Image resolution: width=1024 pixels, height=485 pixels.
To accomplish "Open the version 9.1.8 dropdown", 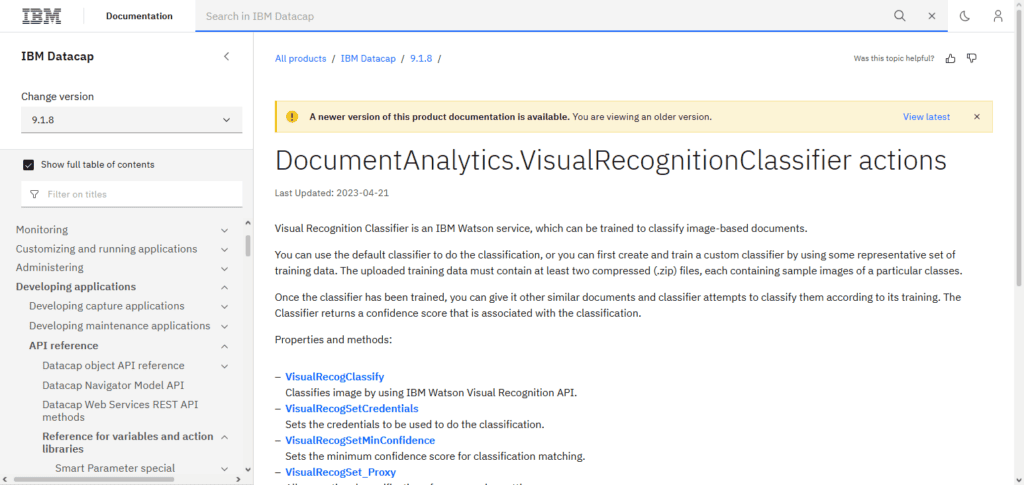I will click(x=132, y=120).
